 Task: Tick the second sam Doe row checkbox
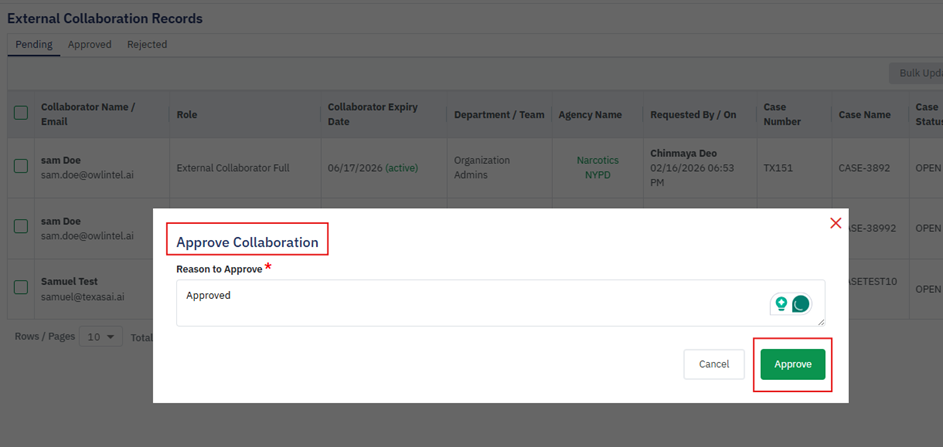tap(21, 227)
